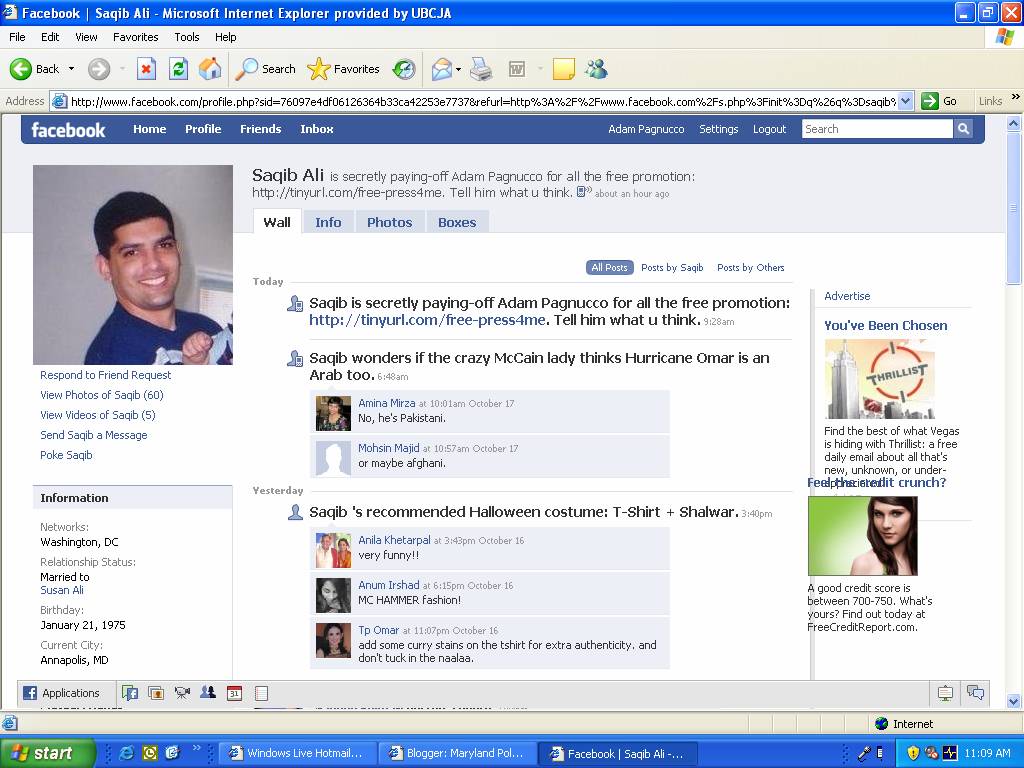This screenshot has width=1024, height=768.
Task: Open the notes icon in bottom bar
Action: click(x=261, y=693)
